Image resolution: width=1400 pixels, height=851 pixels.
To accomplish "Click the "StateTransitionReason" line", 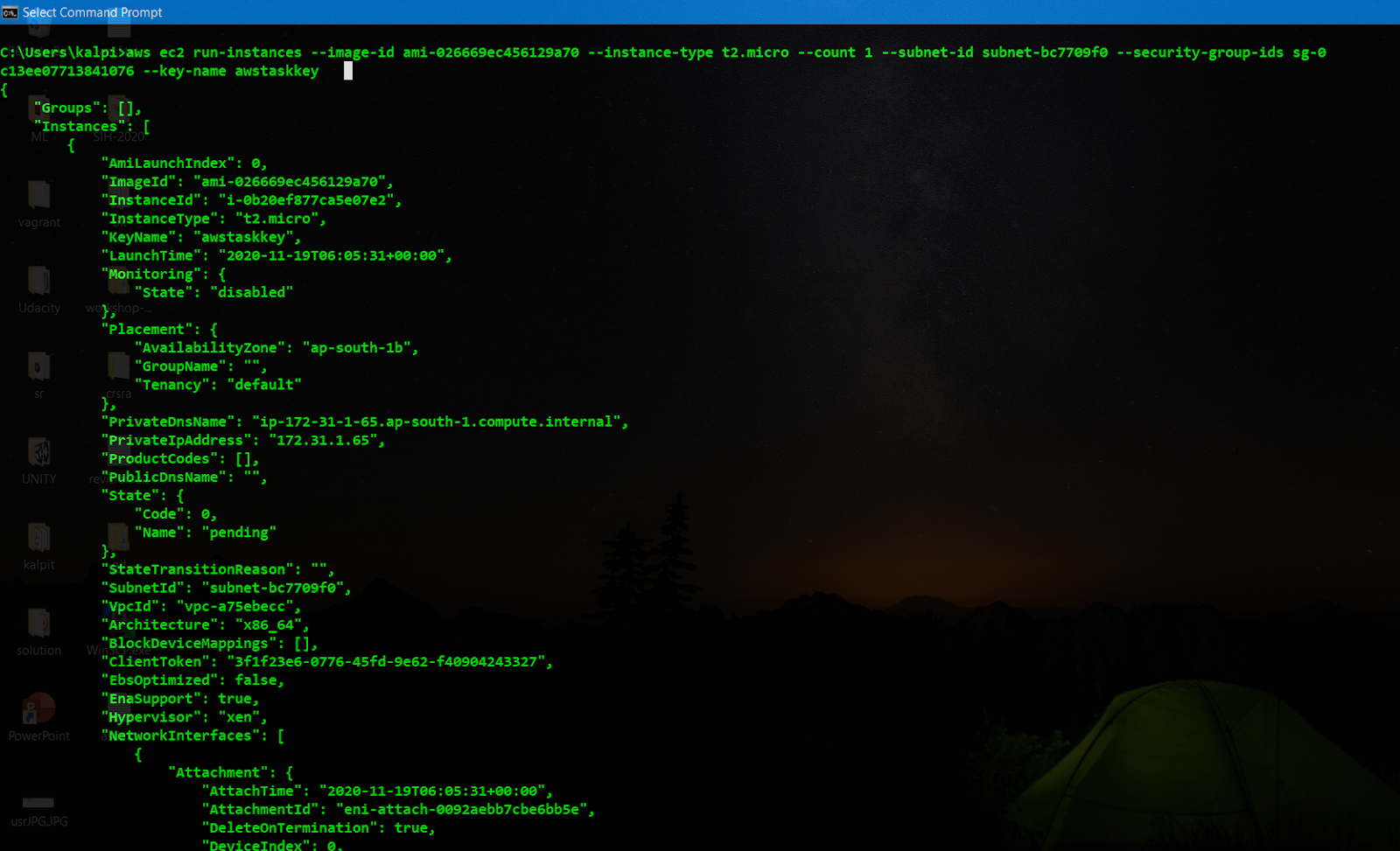I will coord(218,569).
